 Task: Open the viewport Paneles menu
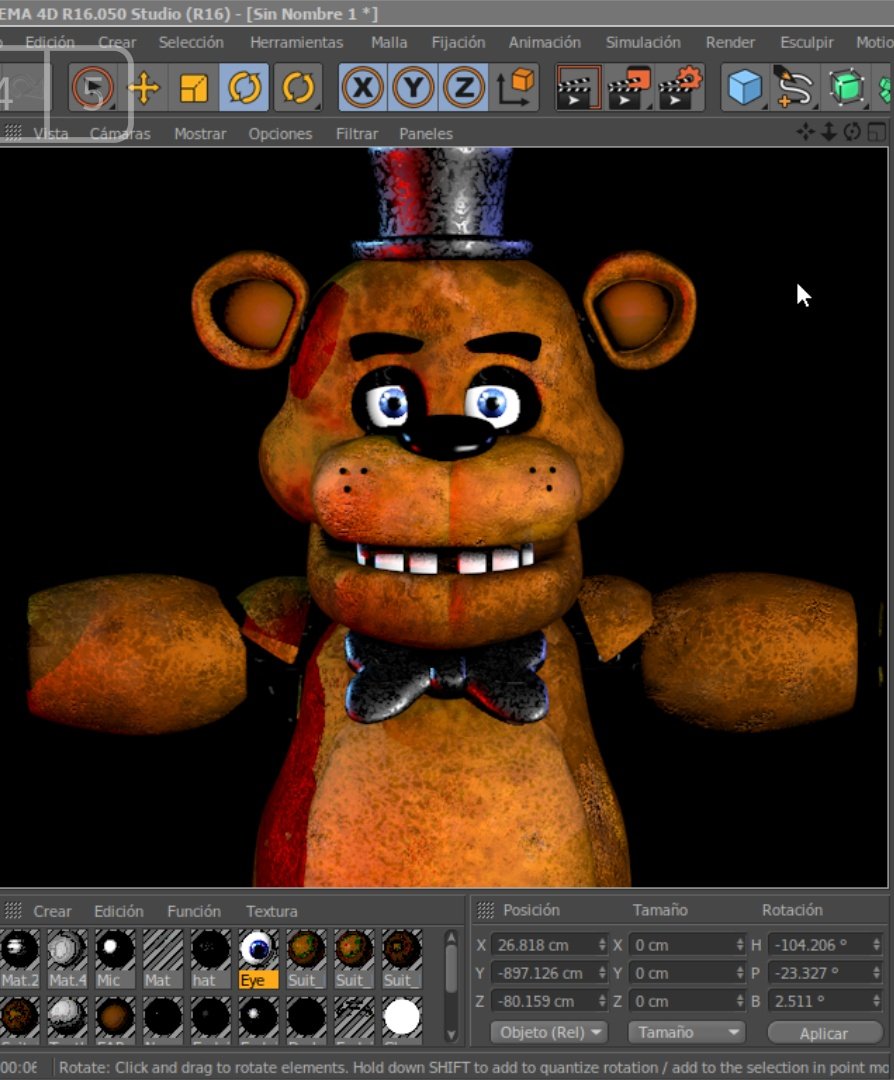(426, 134)
